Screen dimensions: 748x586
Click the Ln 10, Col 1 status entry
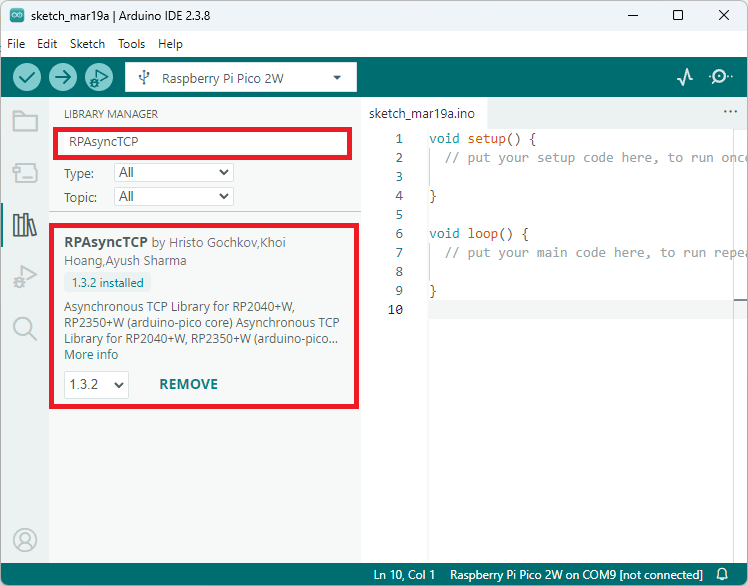pos(404,575)
